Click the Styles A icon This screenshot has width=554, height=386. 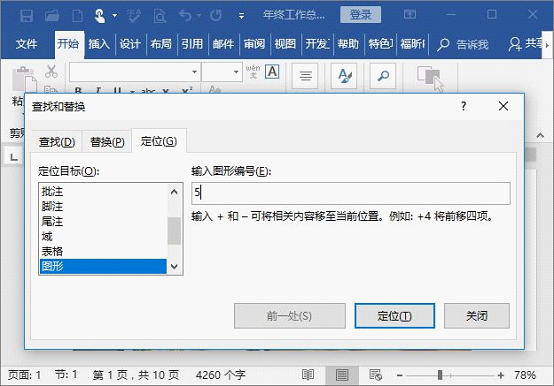[344, 76]
